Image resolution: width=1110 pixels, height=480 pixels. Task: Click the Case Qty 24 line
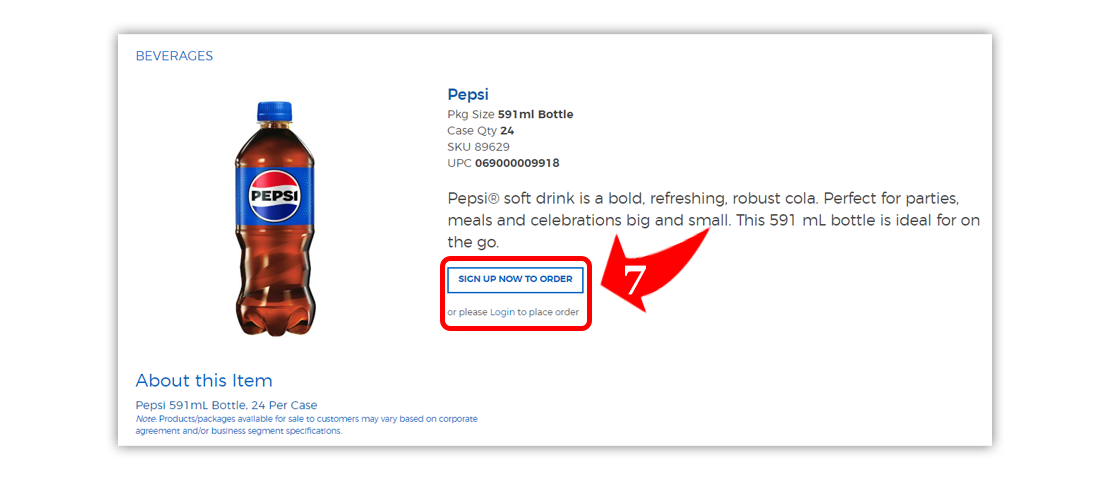pyautogui.click(x=480, y=130)
